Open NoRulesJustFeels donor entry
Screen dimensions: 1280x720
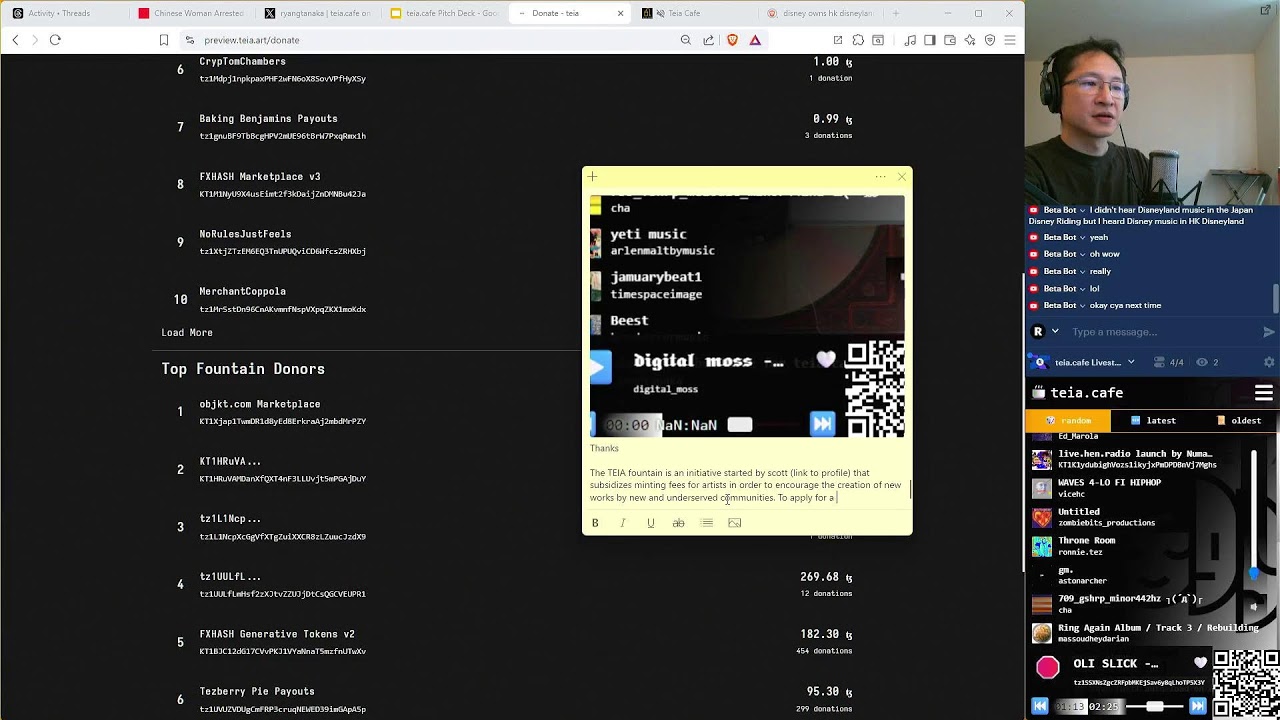point(245,234)
